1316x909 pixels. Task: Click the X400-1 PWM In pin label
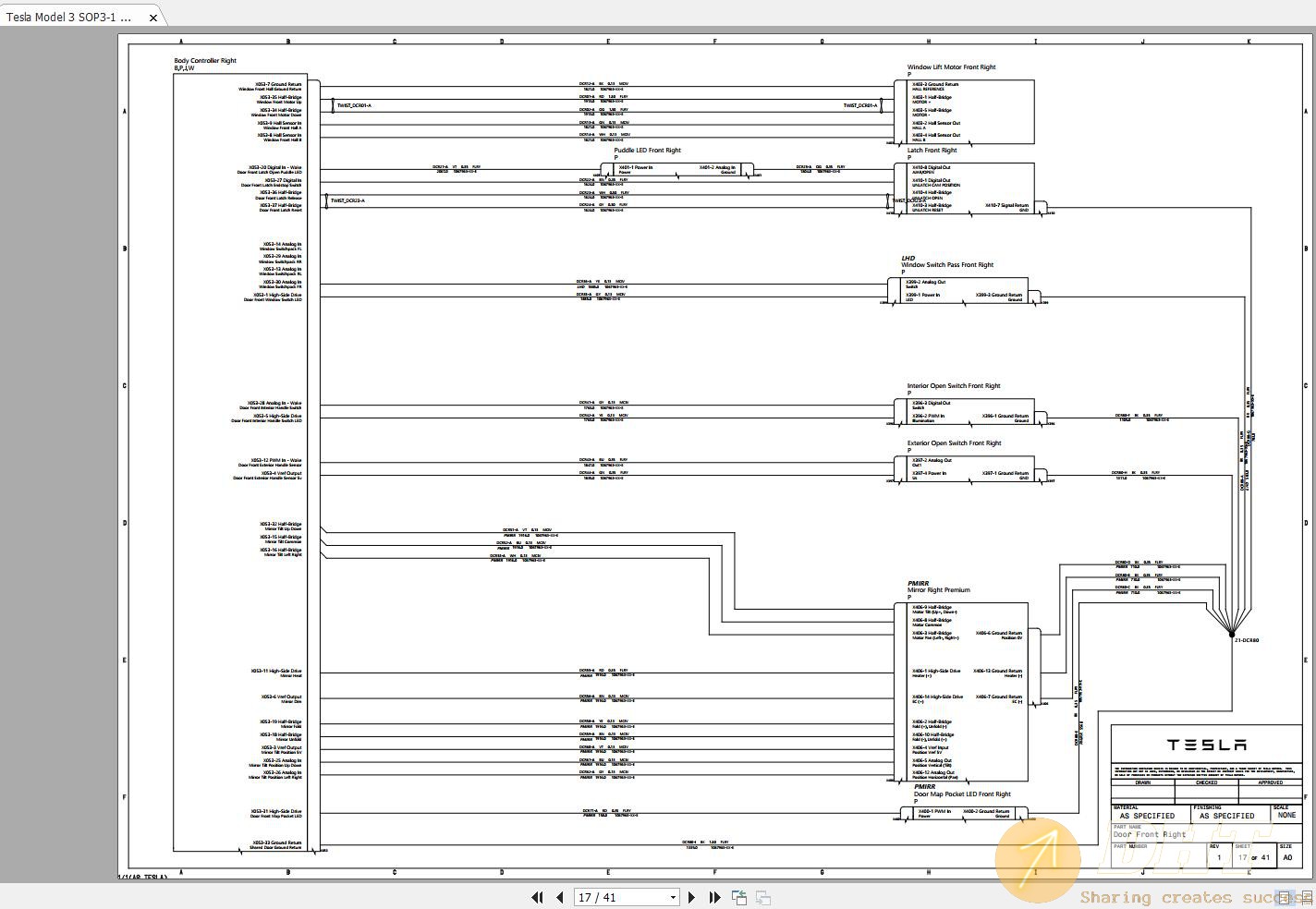tap(934, 811)
